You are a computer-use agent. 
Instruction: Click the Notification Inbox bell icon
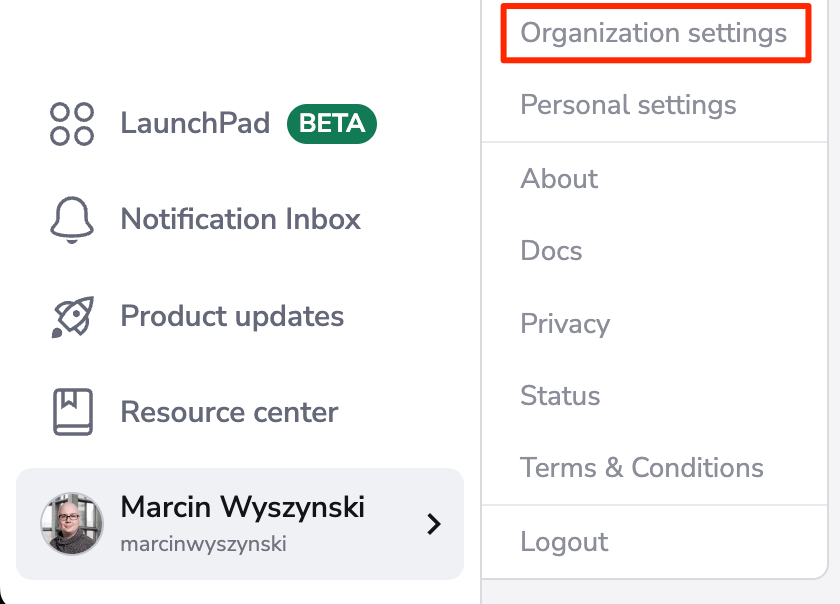point(71,219)
